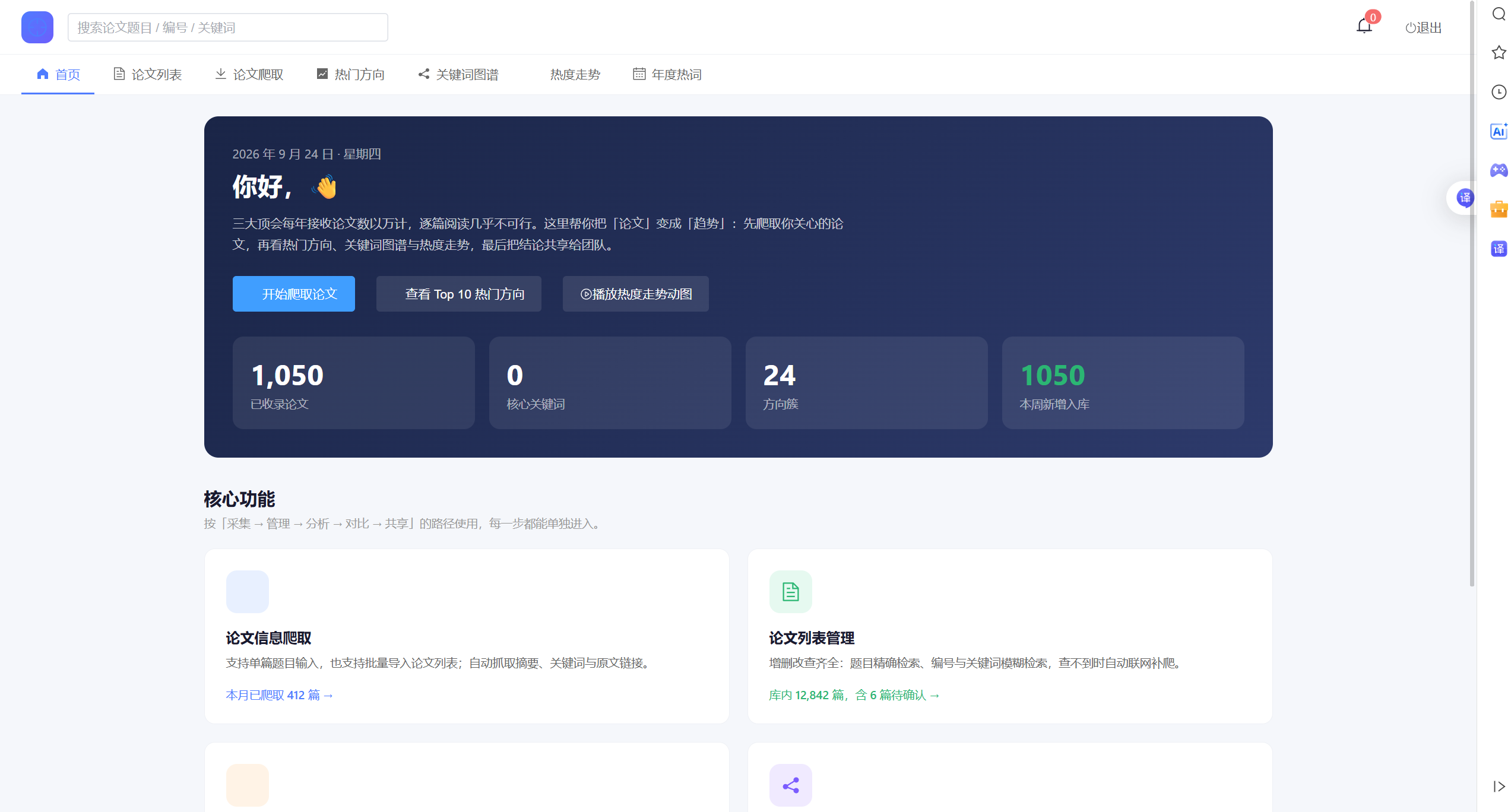
Task: Click the 核心功能 section heading
Action: tap(240, 499)
